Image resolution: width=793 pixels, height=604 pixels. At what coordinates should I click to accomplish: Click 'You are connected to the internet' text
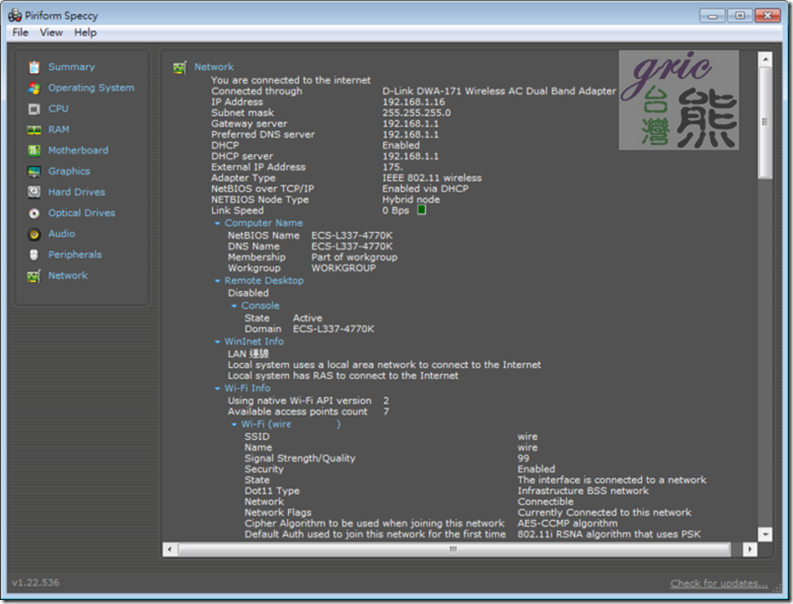click(x=290, y=80)
